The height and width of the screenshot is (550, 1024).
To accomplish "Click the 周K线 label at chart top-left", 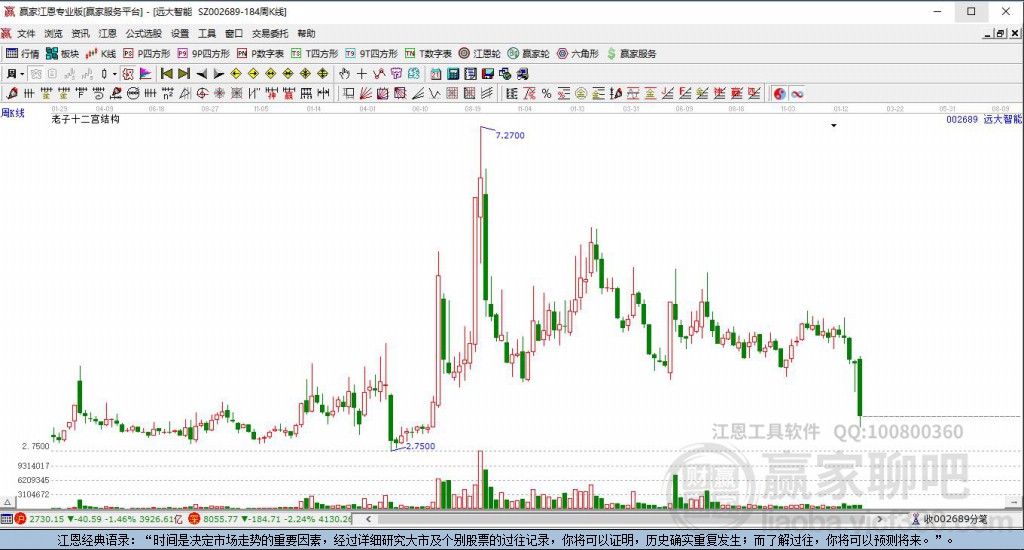I will point(12,113).
